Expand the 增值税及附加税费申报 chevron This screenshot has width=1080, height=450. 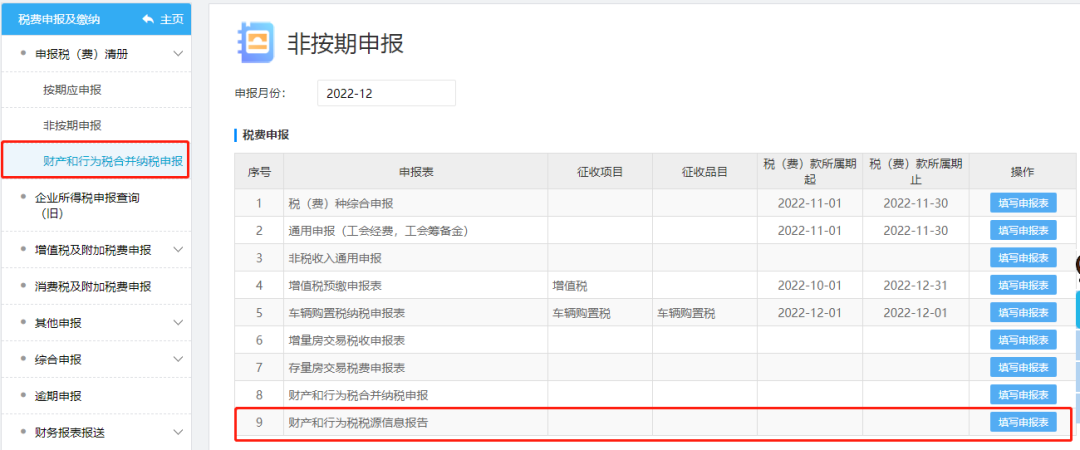[x=178, y=249]
